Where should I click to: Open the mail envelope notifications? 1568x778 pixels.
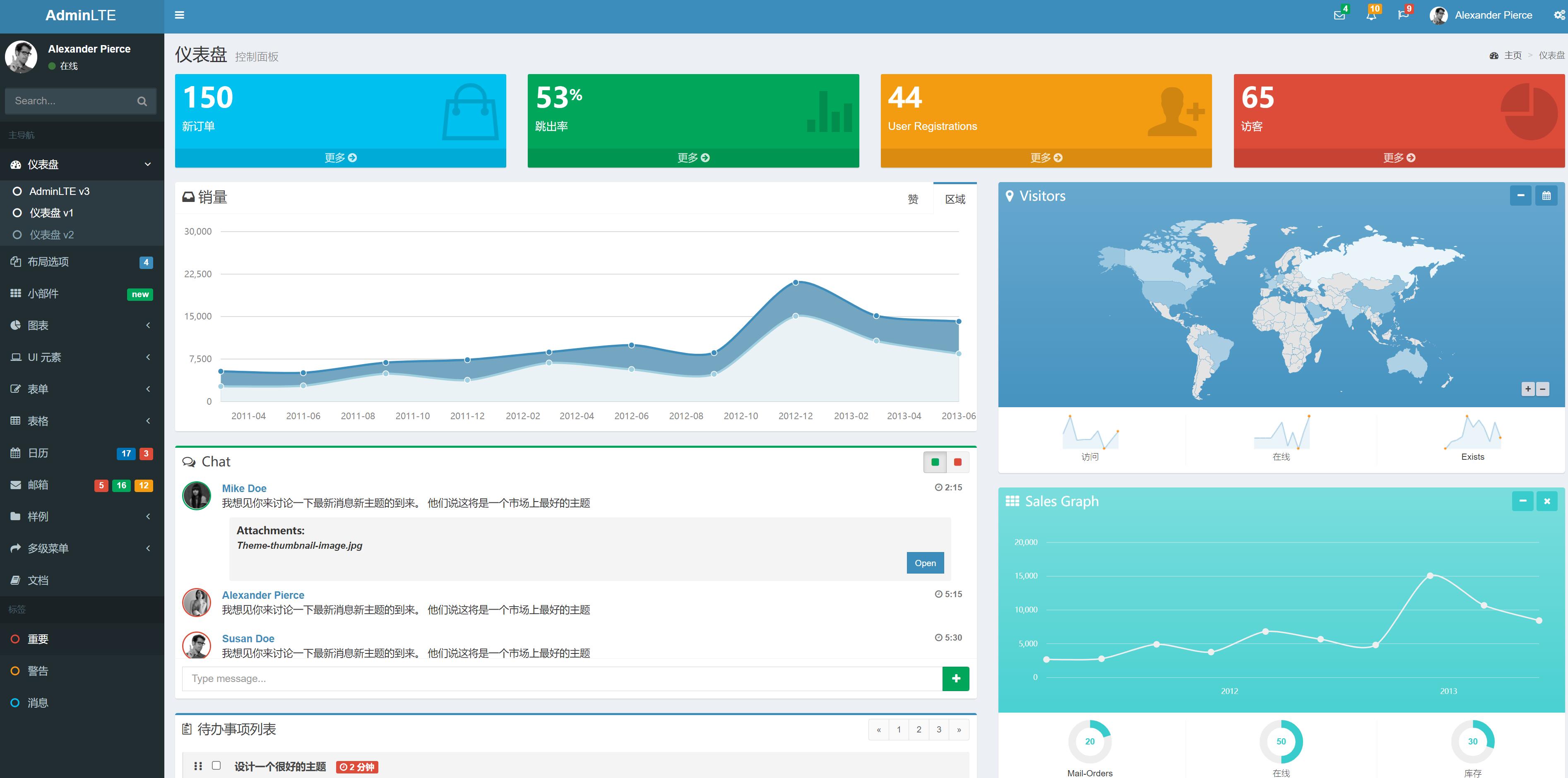pyautogui.click(x=1339, y=15)
